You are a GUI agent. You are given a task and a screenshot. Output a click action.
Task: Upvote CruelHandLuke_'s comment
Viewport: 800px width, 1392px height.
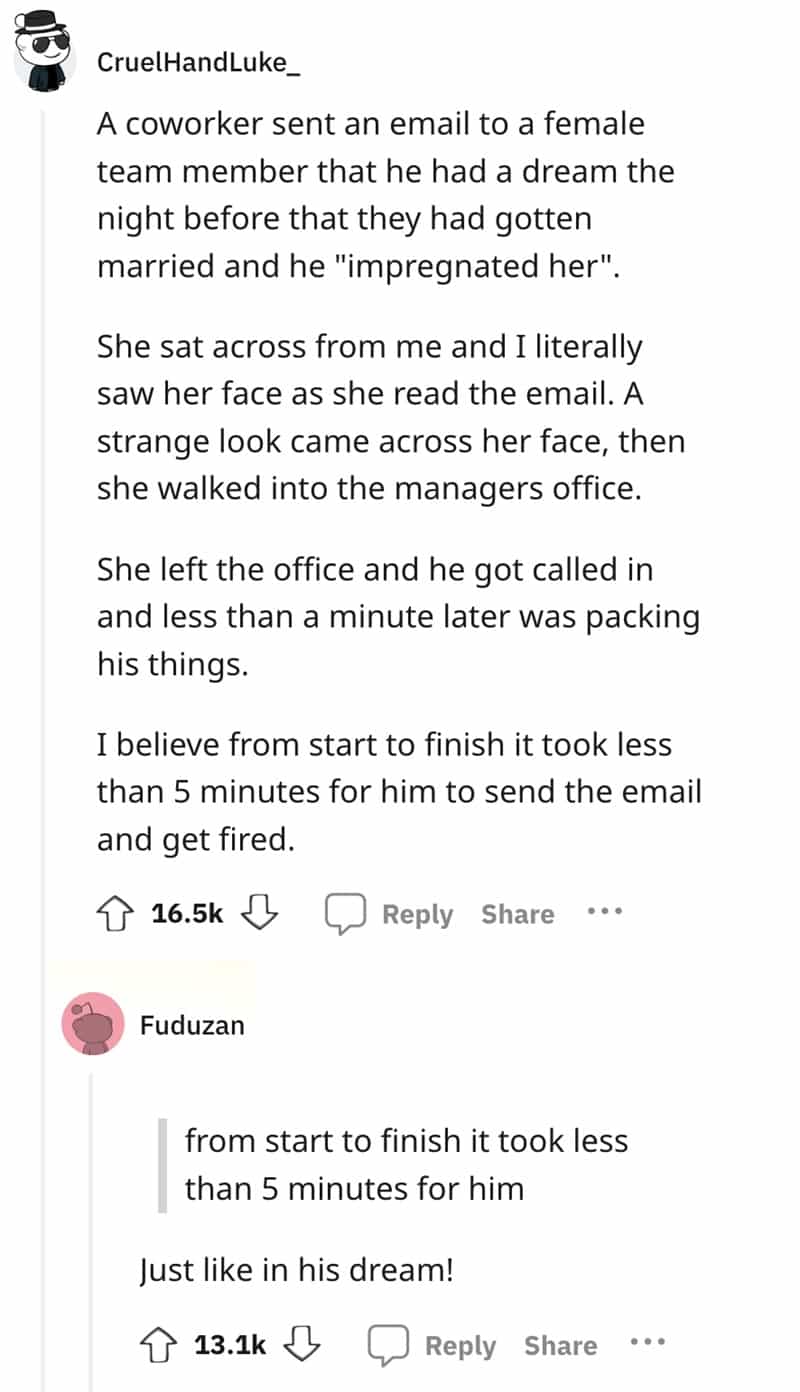click(x=119, y=914)
